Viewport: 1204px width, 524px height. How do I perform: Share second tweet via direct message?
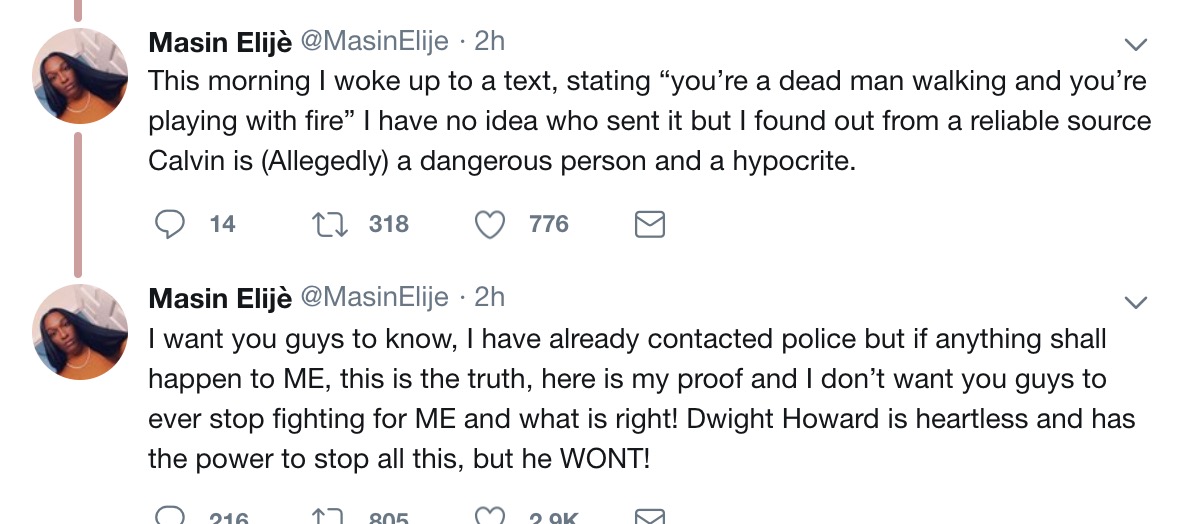[x=650, y=517]
